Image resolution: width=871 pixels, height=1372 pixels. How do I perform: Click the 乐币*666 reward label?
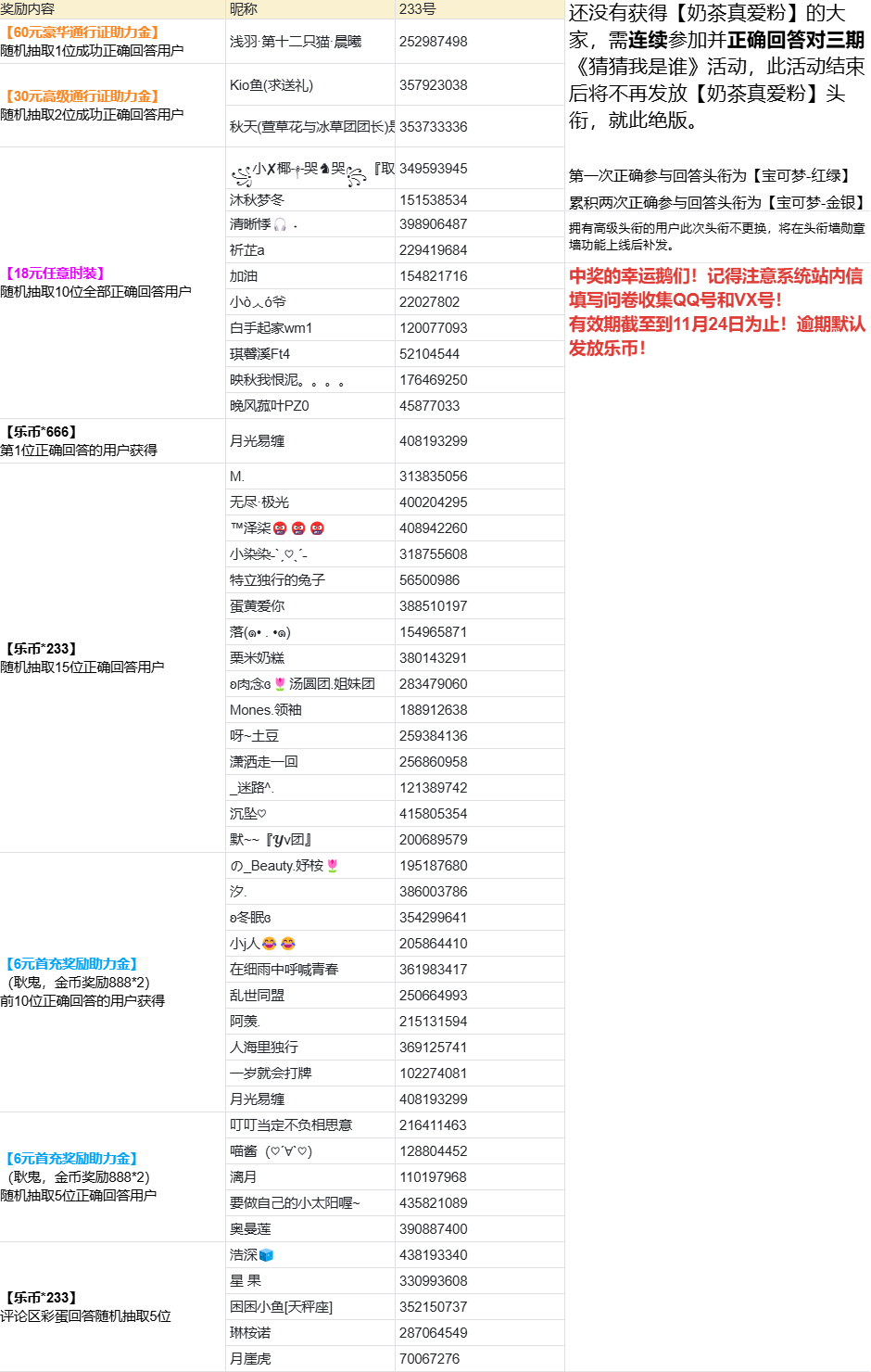click(x=42, y=432)
